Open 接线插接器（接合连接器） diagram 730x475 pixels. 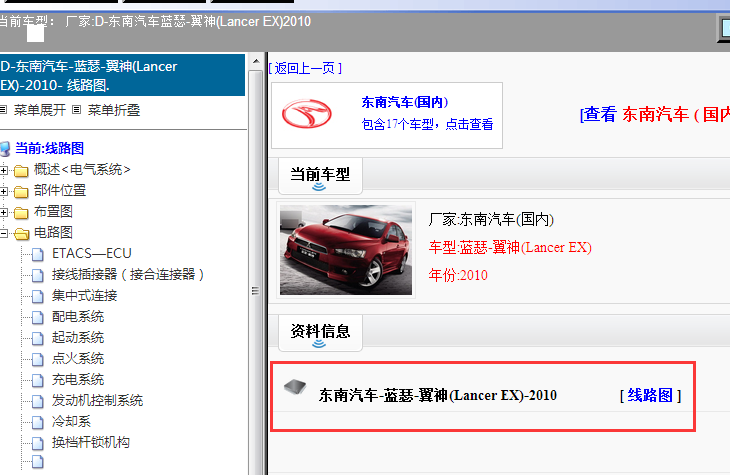[128, 274]
